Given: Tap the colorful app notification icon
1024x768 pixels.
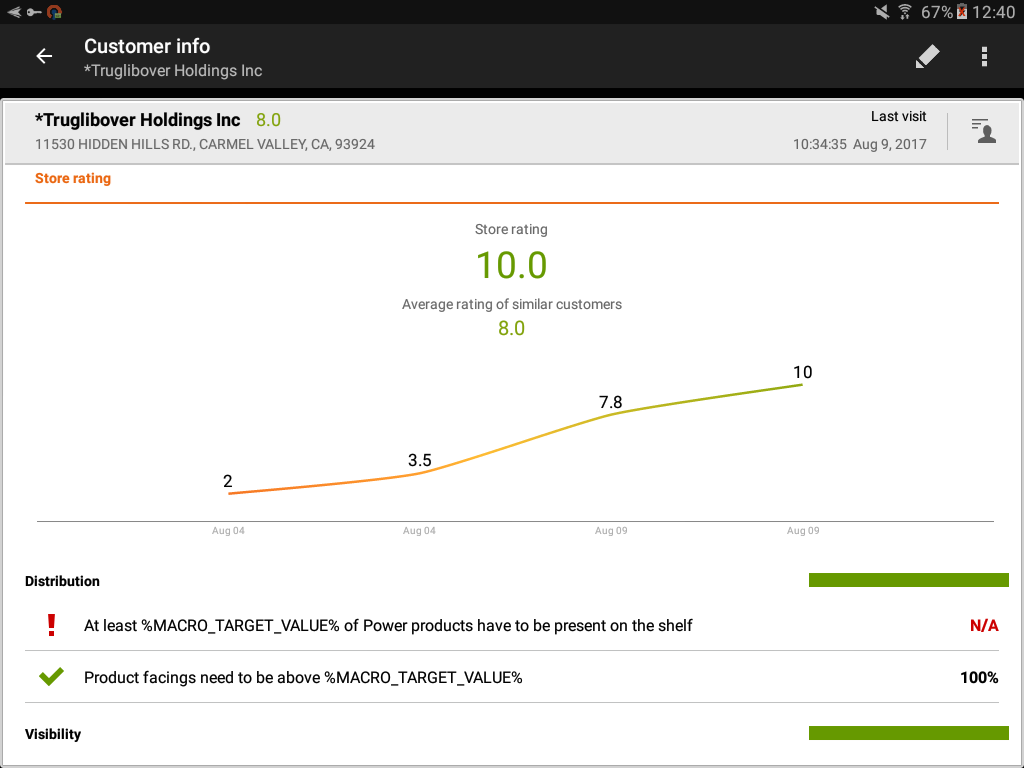Looking at the screenshot, I should (54, 12).
